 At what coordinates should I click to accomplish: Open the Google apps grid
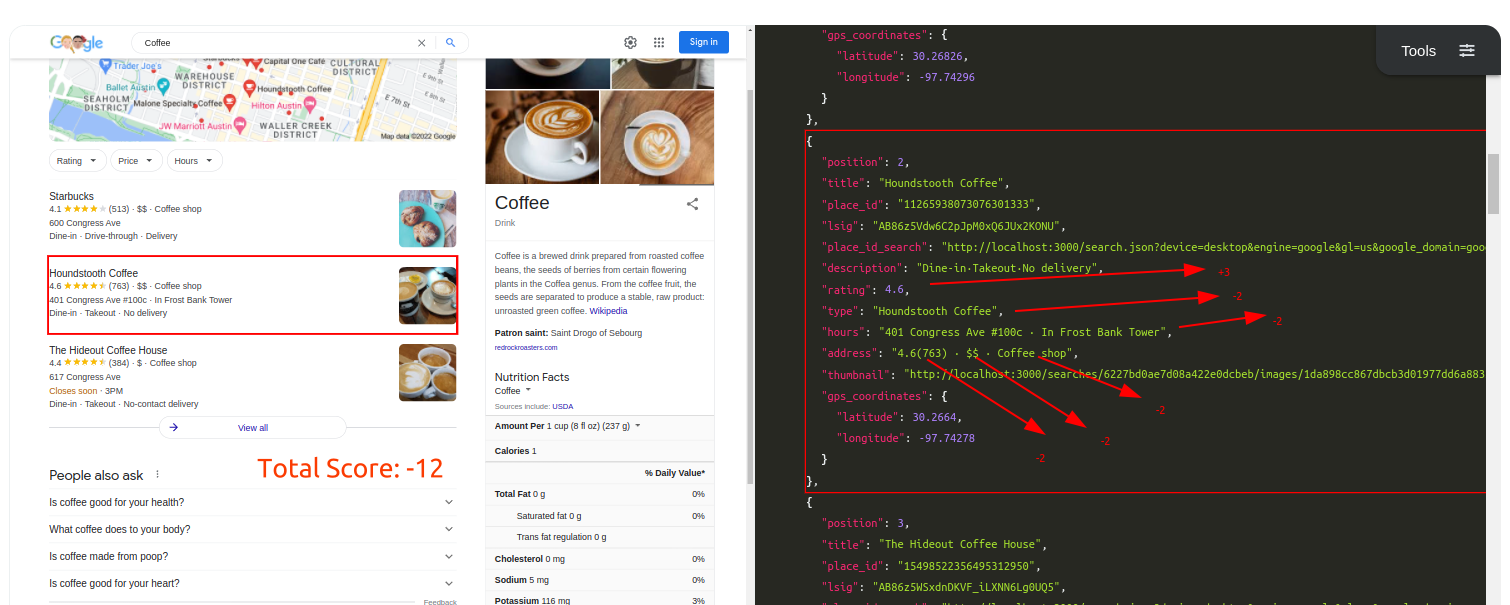[659, 42]
